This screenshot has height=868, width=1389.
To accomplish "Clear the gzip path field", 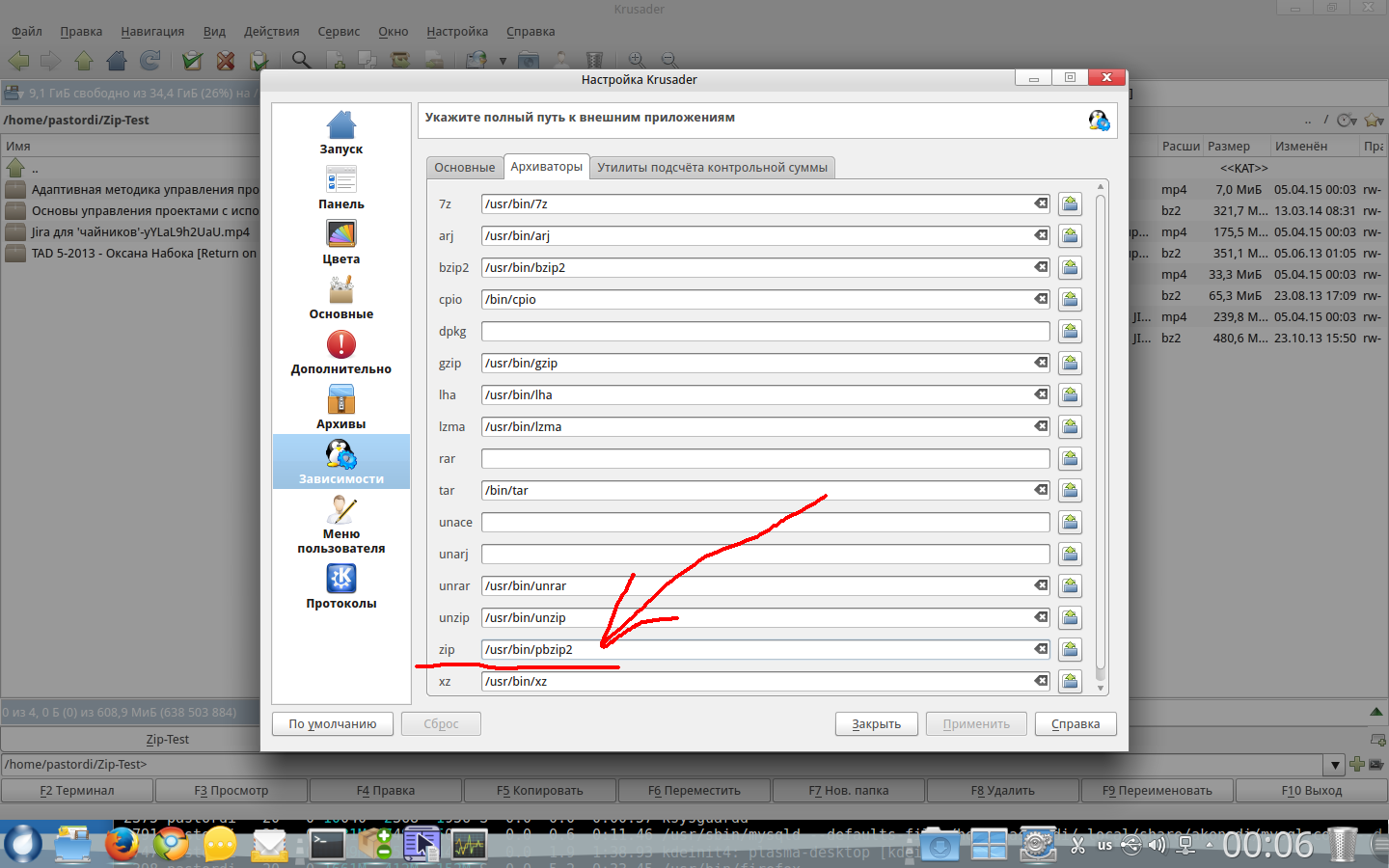I will click(1041, 363).
